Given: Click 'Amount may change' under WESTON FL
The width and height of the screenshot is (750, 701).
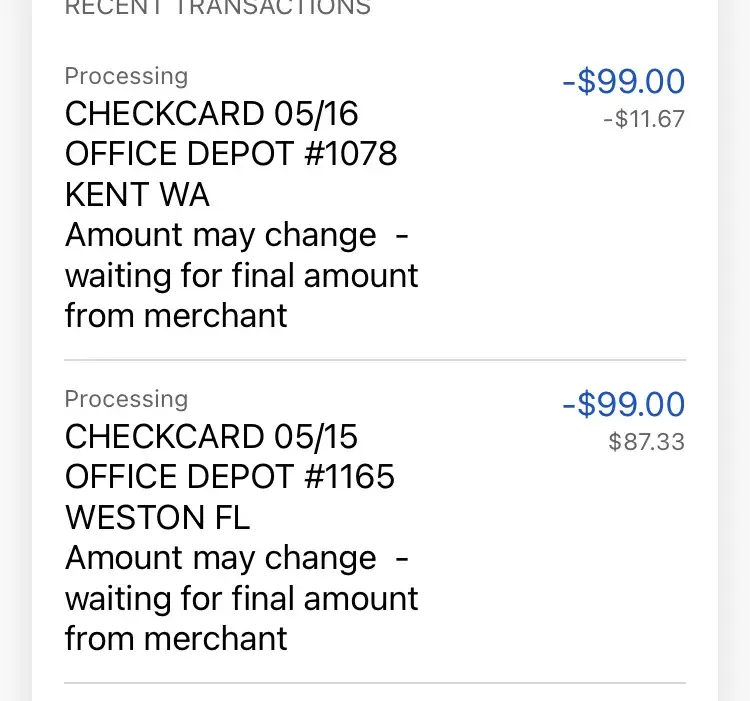Looking at the screenshot, I should pyautogui.click(x=221, y=558).
